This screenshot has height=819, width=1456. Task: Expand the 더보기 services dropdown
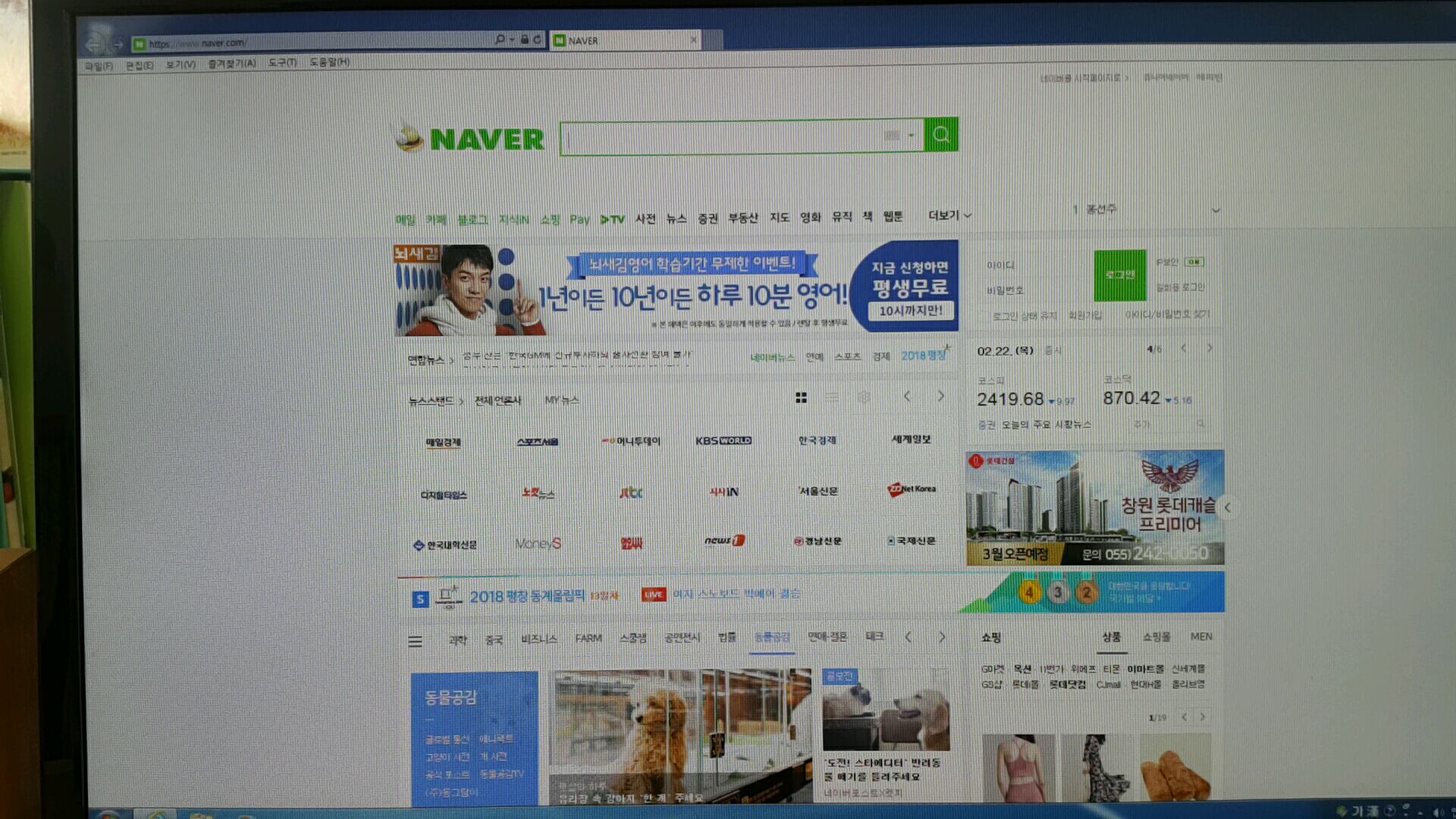pyautogui.click(x=949, y=215)
